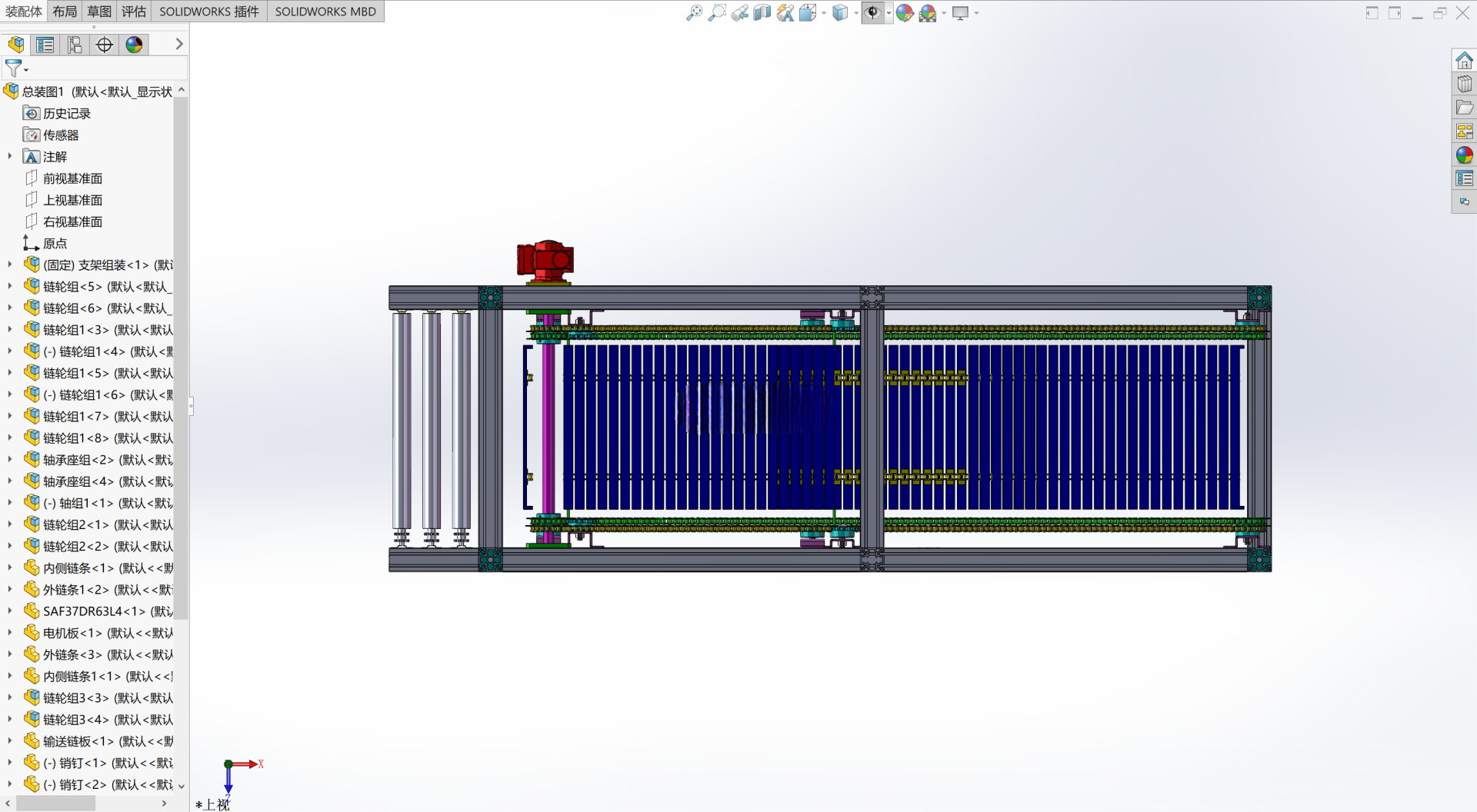The image size is (1477, 812).
Task: Expand the manager panel tabs with the chevron
Action: [179, 44]
